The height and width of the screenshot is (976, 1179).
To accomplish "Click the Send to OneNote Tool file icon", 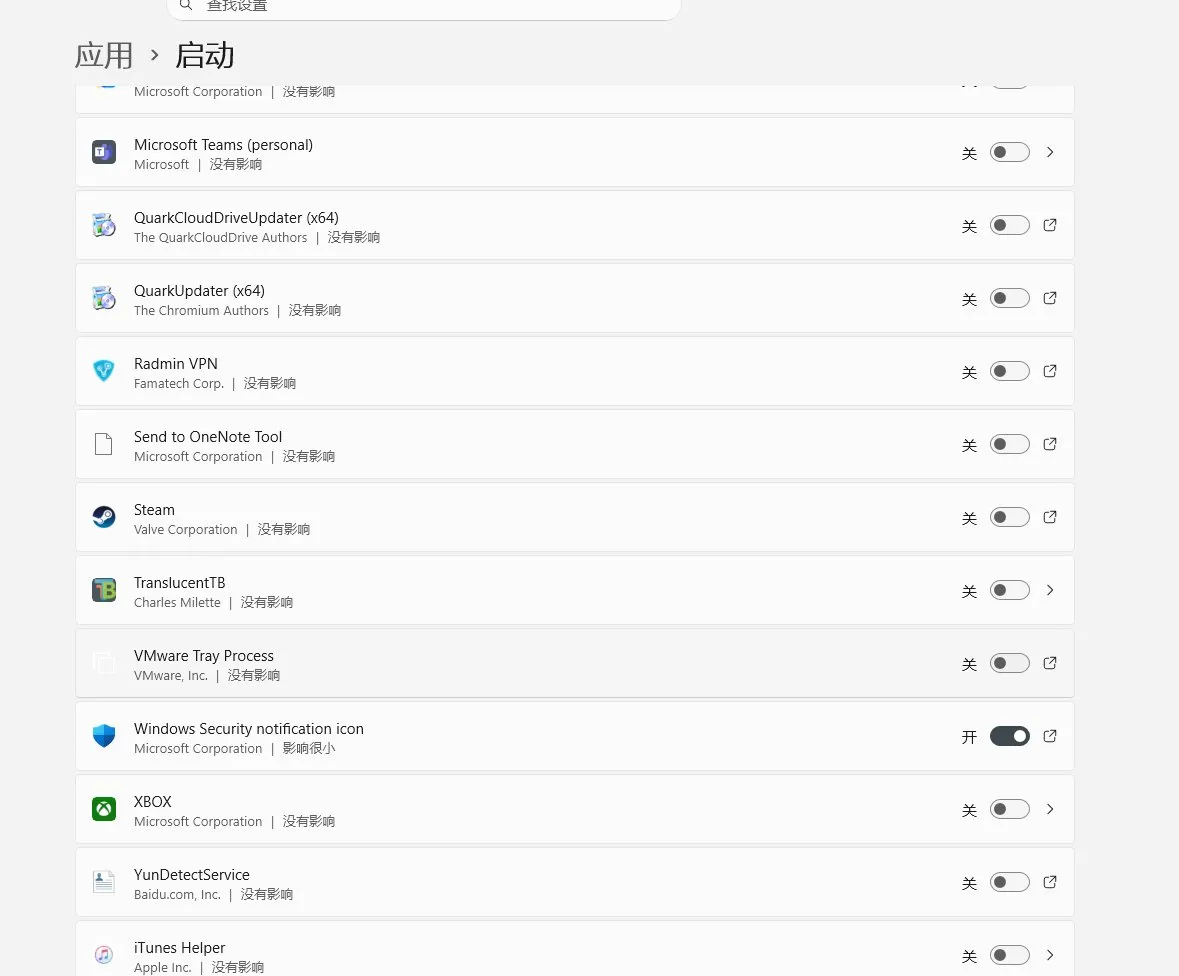I will pyautogui.click(x=104, y=444).
